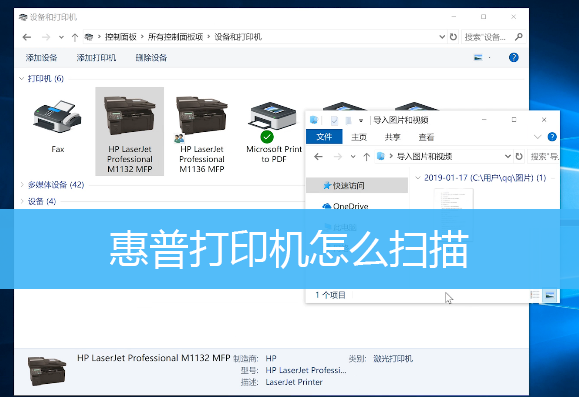This screenshot has width=579, height=397.
Task: Open the change view dropdown in Devices toolbar
Action: click(x=489, y=58)
